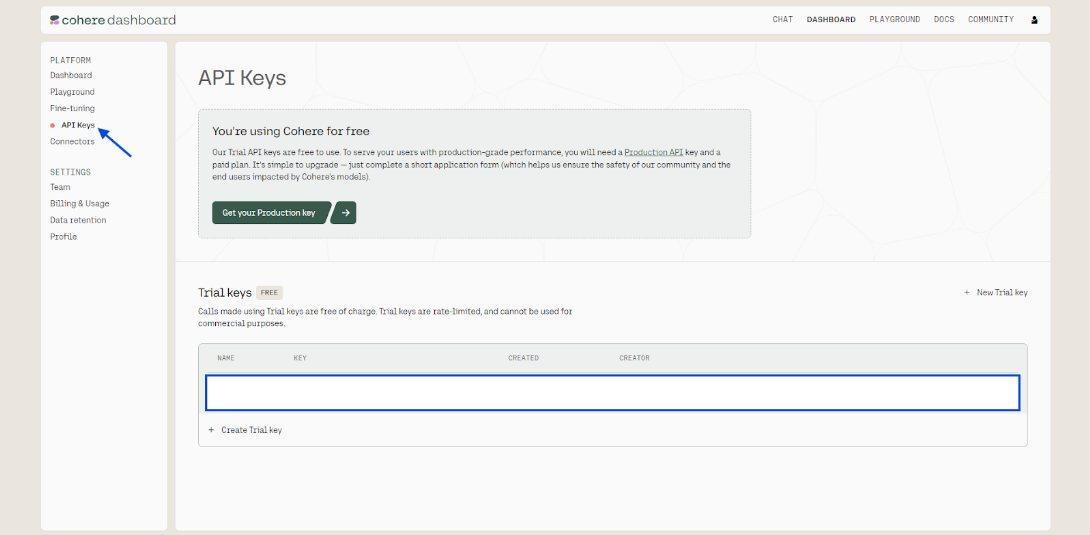Viewport: 1090px width, 535px height.
Task: Navigate to Connectors in the sidebar
Action: [x=72, y=142]
